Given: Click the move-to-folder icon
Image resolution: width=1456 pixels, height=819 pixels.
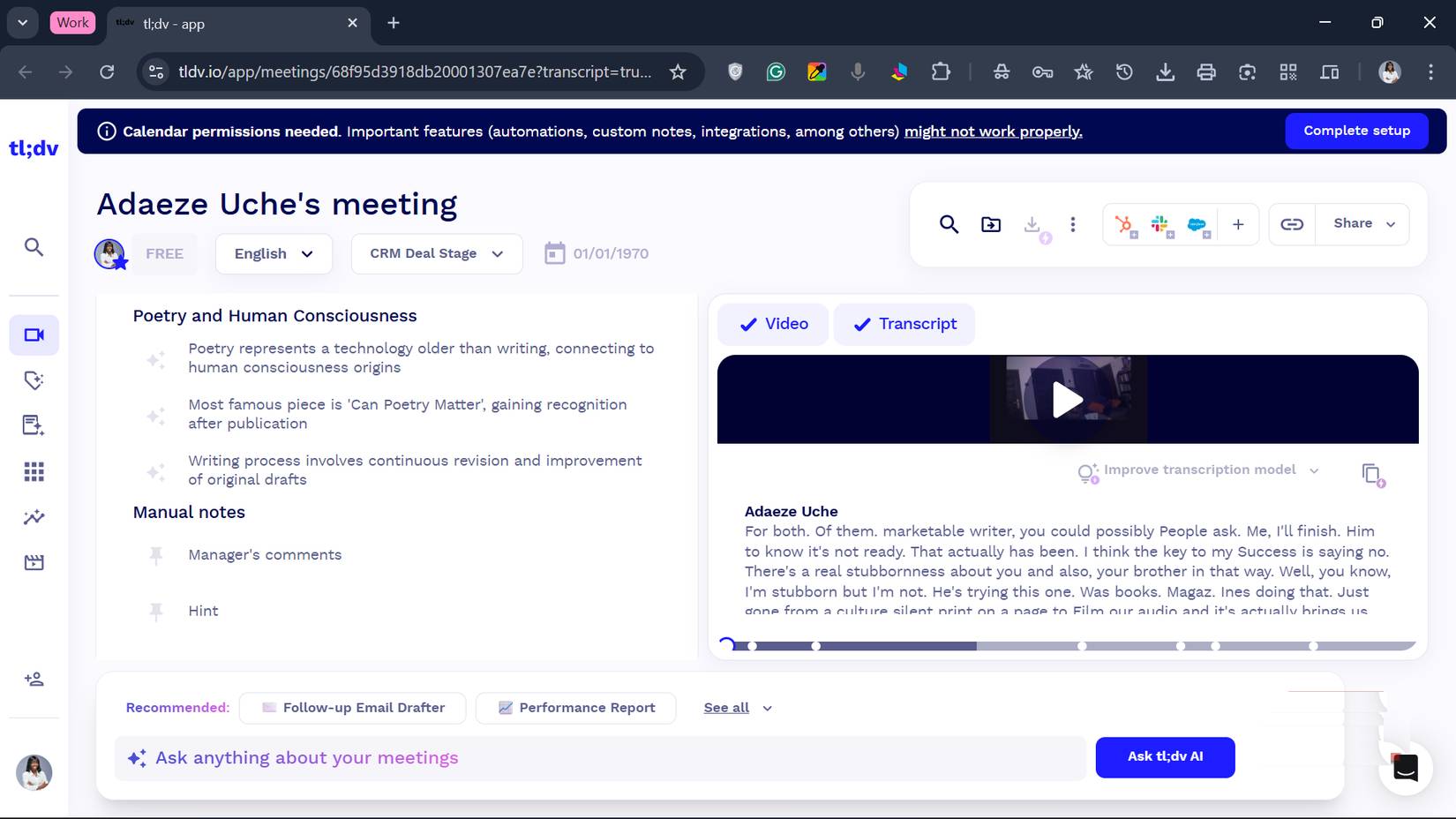Looking at the screenshot, I should click(991, 224).
